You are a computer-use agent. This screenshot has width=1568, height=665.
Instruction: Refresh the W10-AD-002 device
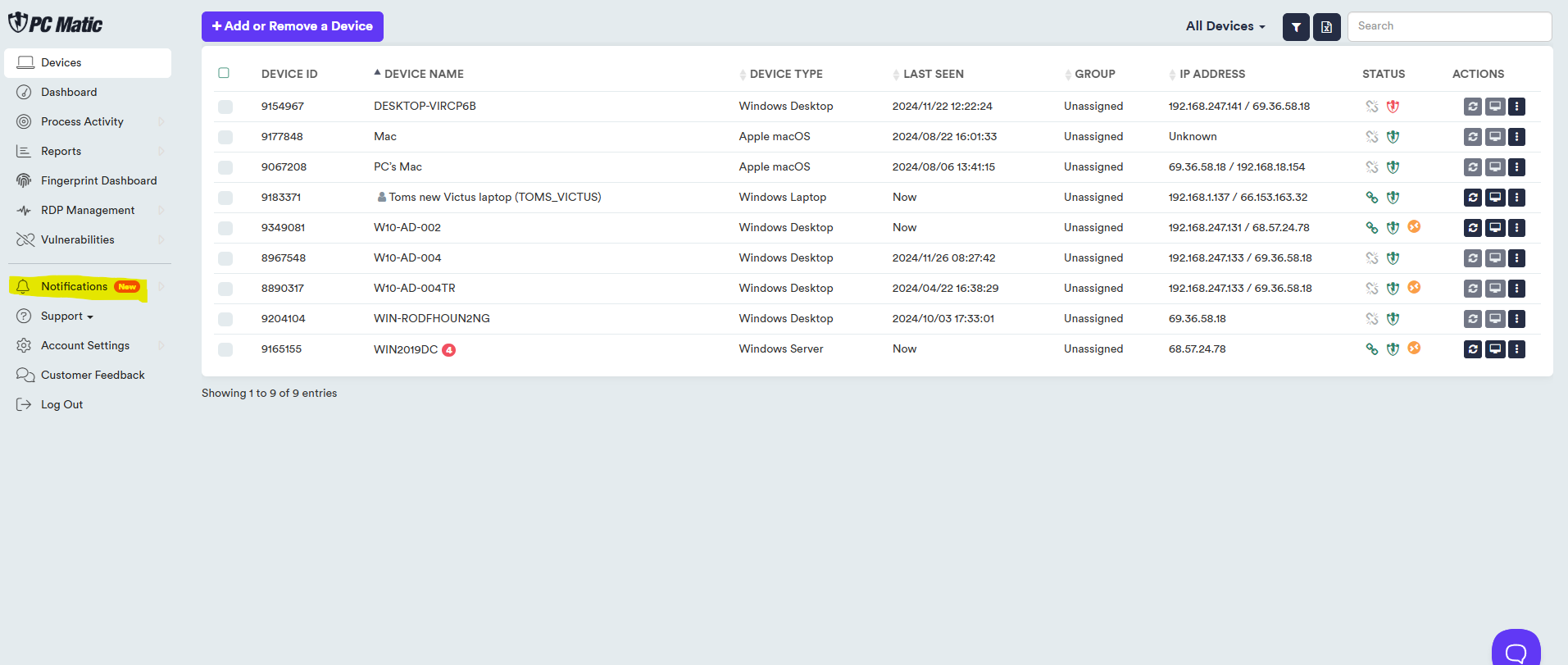[1472, 228]
